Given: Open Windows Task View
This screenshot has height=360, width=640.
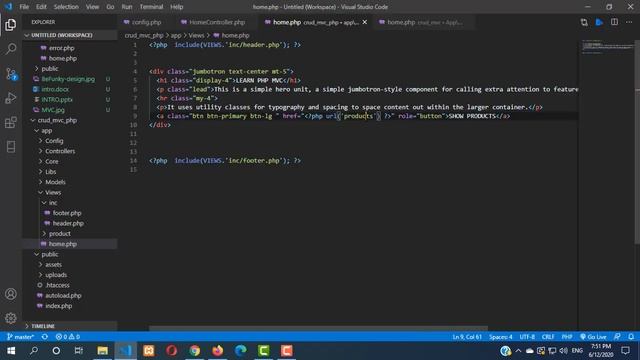Looking at the screenshot, I should (79, 351).
